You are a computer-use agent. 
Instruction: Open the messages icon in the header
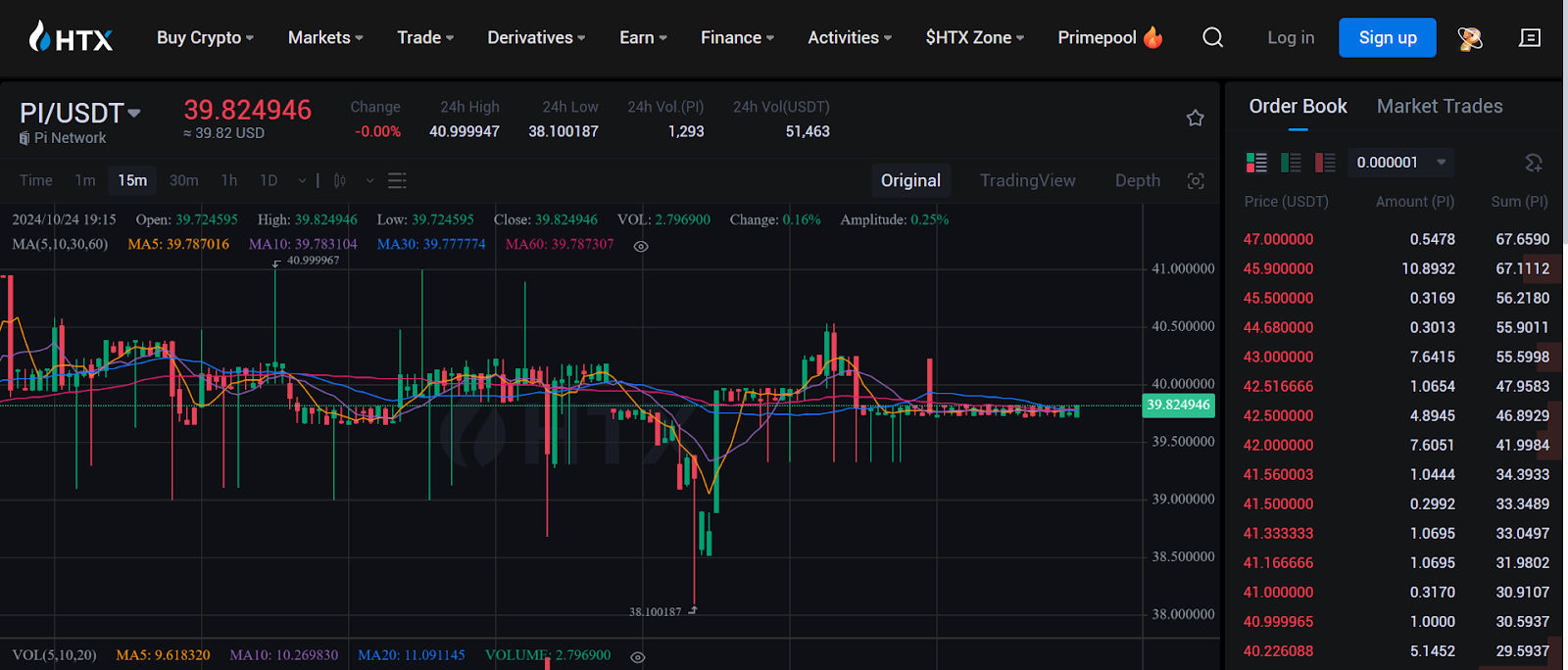[x=1529, y=38]
